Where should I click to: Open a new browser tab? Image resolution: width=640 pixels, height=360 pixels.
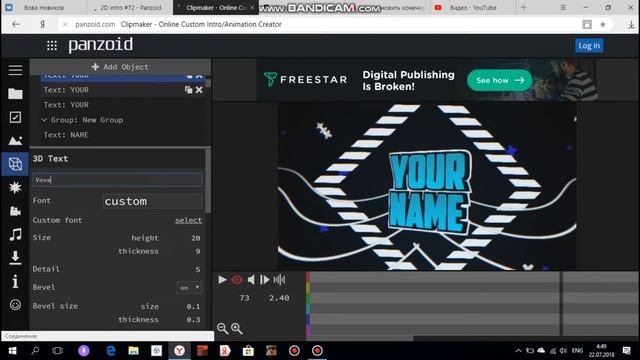[524, 8]
